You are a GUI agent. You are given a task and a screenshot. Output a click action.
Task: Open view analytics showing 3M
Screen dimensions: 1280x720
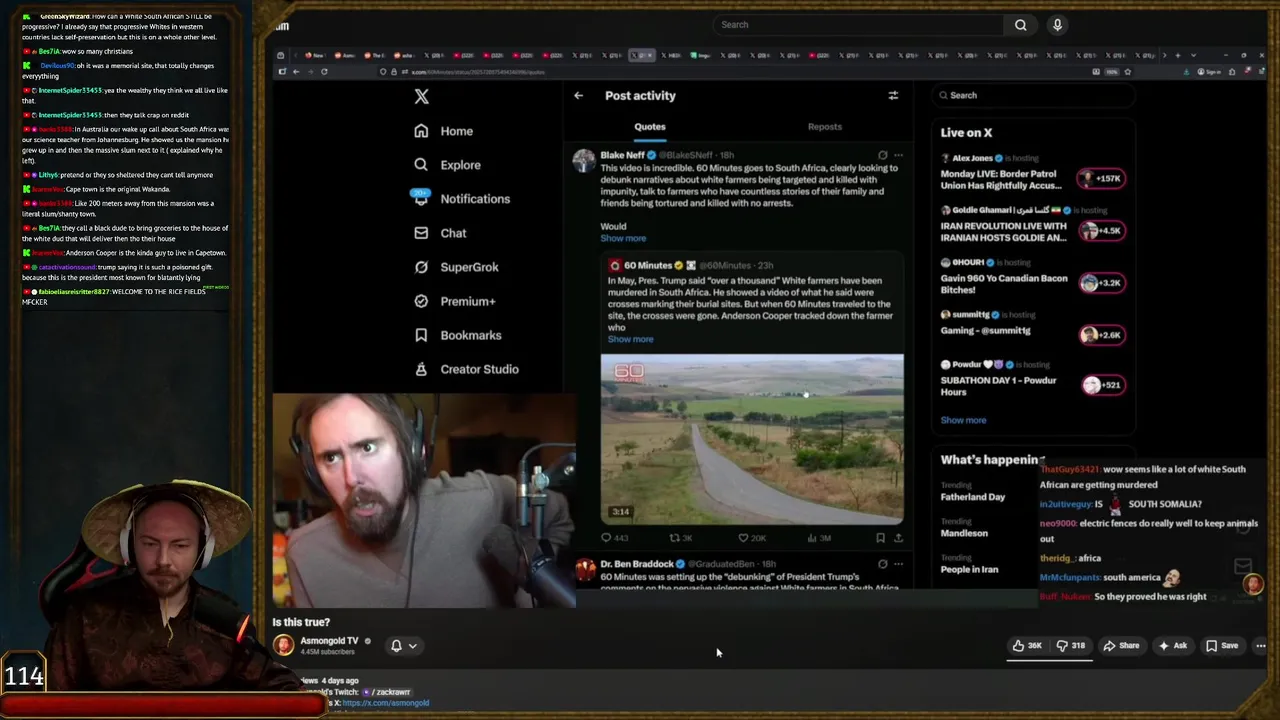(818, 538)
